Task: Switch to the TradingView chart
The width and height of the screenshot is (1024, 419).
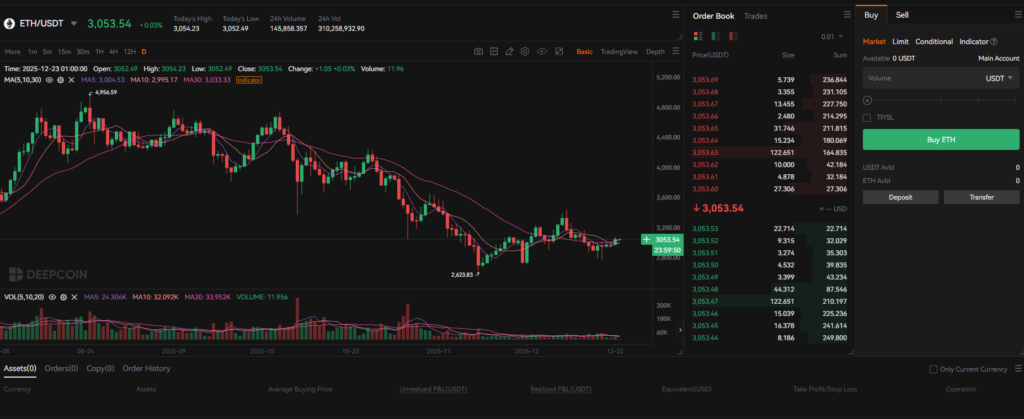Action: click(619, 52)
